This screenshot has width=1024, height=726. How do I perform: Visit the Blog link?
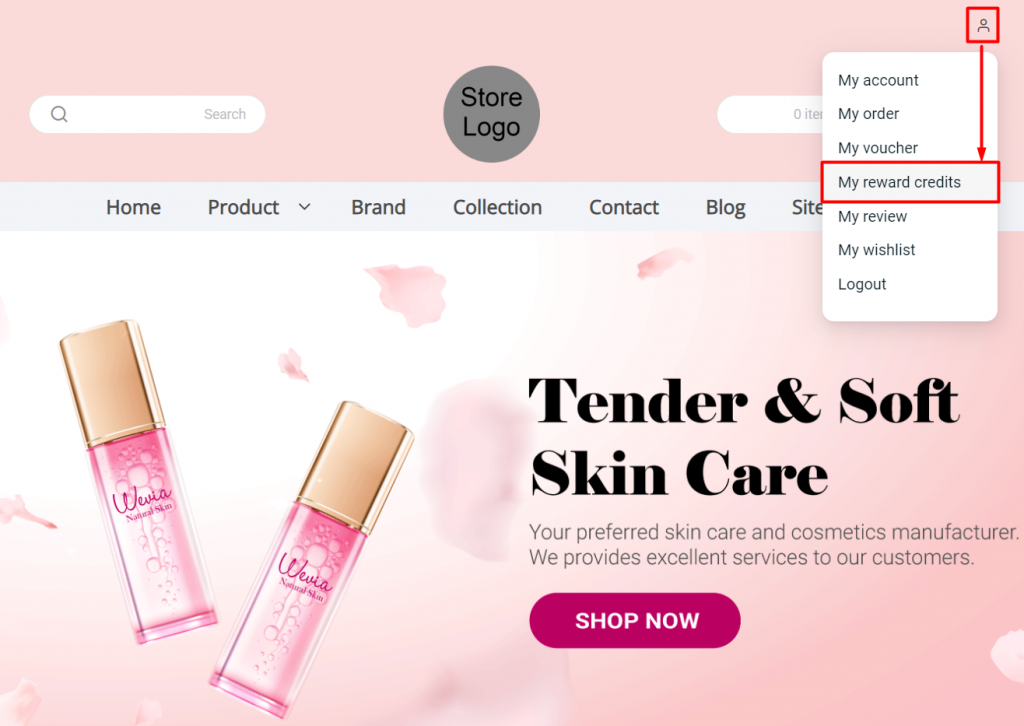(726, 208)
